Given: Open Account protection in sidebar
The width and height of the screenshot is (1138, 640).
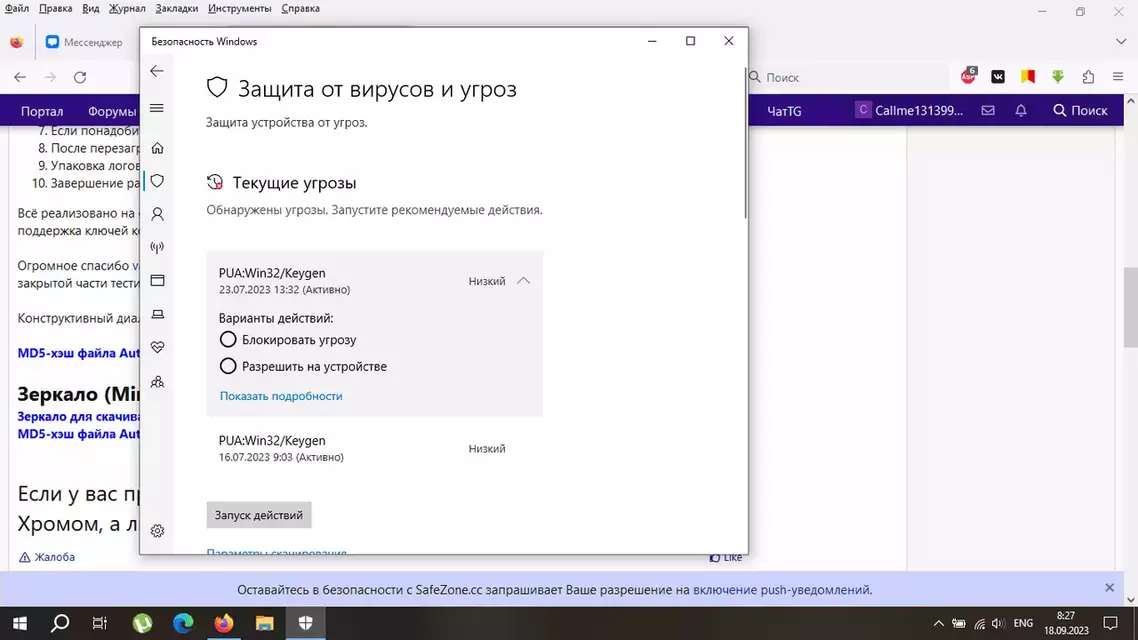Looking at the screenshot, I should point(157,214).
